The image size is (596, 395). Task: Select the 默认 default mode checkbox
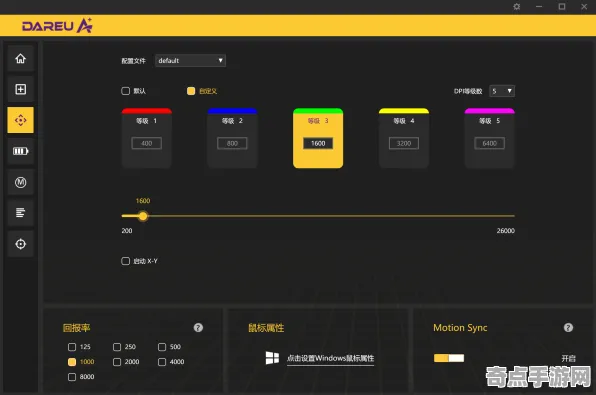(125, 91)
